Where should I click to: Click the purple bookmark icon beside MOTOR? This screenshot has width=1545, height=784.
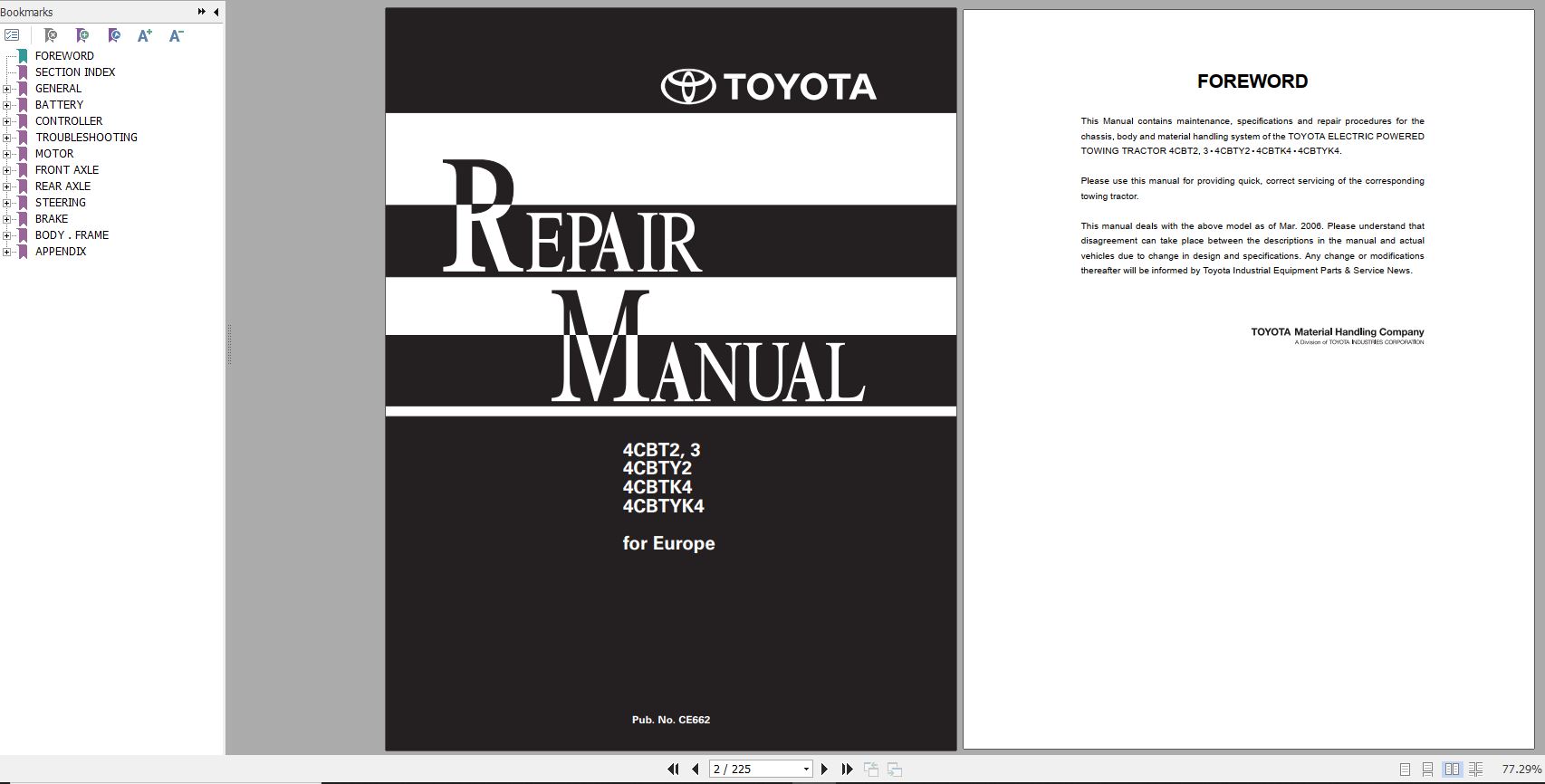24,154
